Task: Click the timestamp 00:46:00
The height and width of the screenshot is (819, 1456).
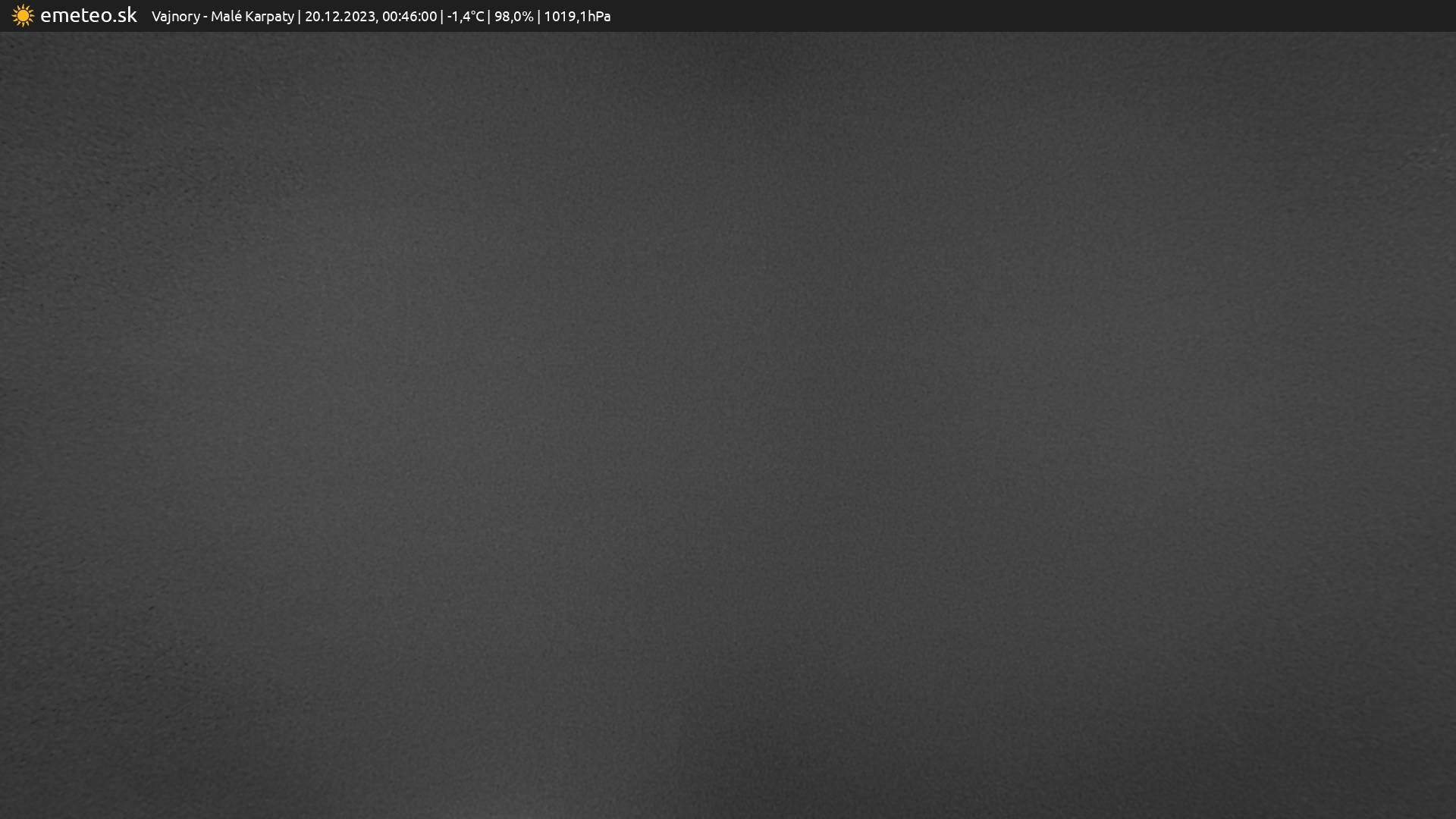Action: pos(409,16)
